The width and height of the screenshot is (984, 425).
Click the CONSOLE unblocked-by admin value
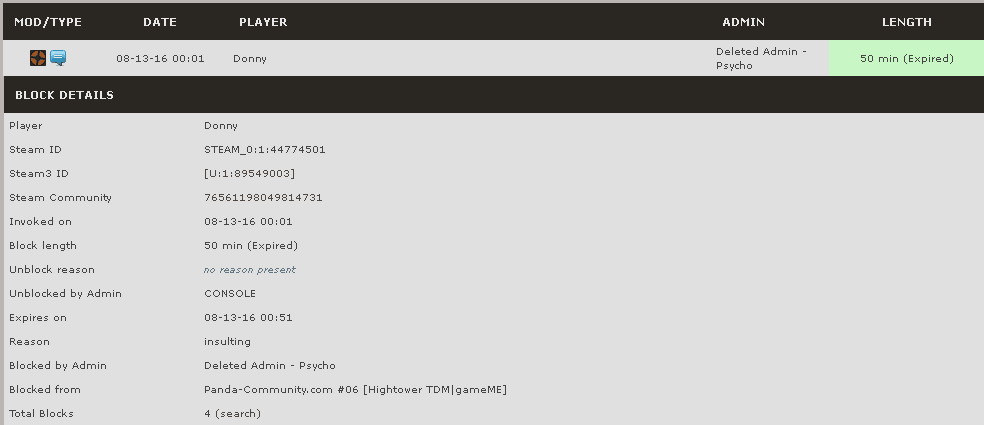coord(230,293)
